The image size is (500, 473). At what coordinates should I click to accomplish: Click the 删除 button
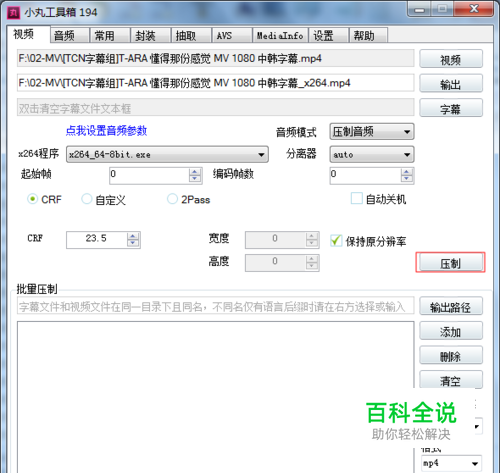click(x=451, y=355)
